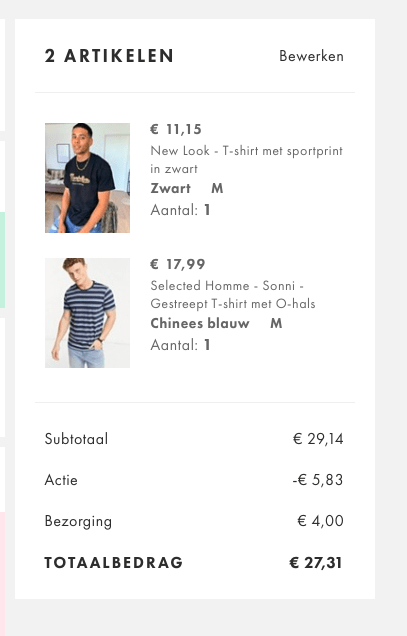The width and height of the screenshot is (407, 636).
Task: Click the size M of the black T-shirt
Action: pyautogui.click(x=217, y=188)
